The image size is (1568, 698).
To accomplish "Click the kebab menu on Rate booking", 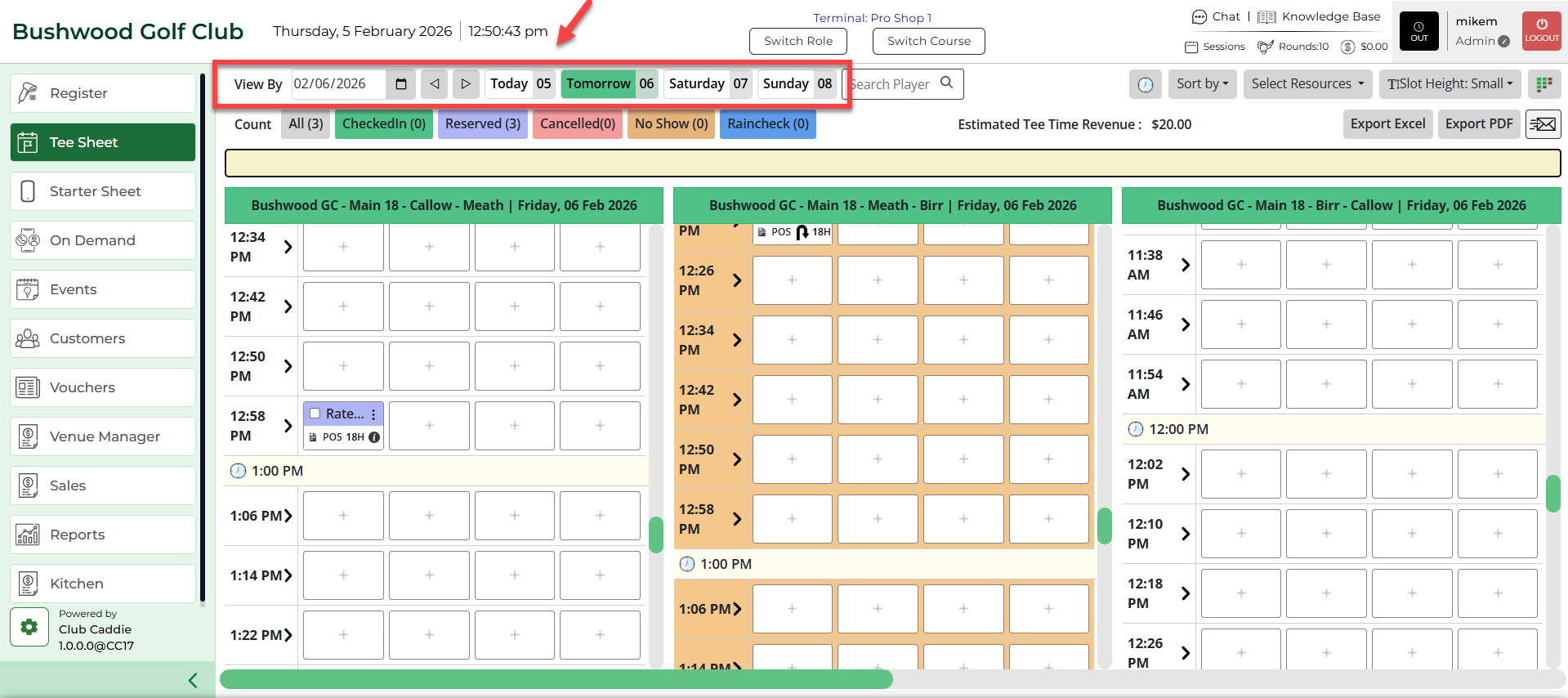I will (373, 414).
